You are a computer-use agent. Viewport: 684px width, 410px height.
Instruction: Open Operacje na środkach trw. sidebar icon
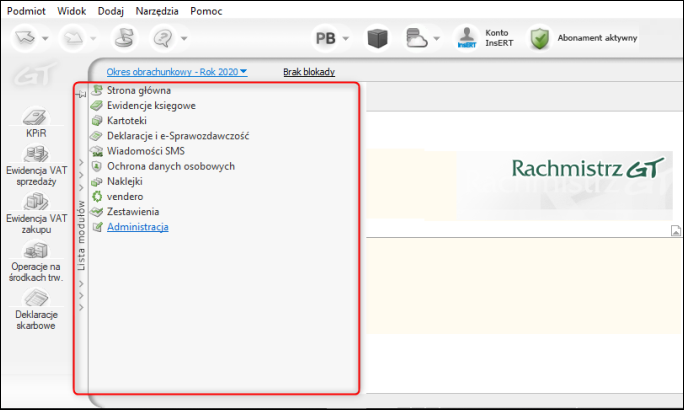click(x=36, y=262)
